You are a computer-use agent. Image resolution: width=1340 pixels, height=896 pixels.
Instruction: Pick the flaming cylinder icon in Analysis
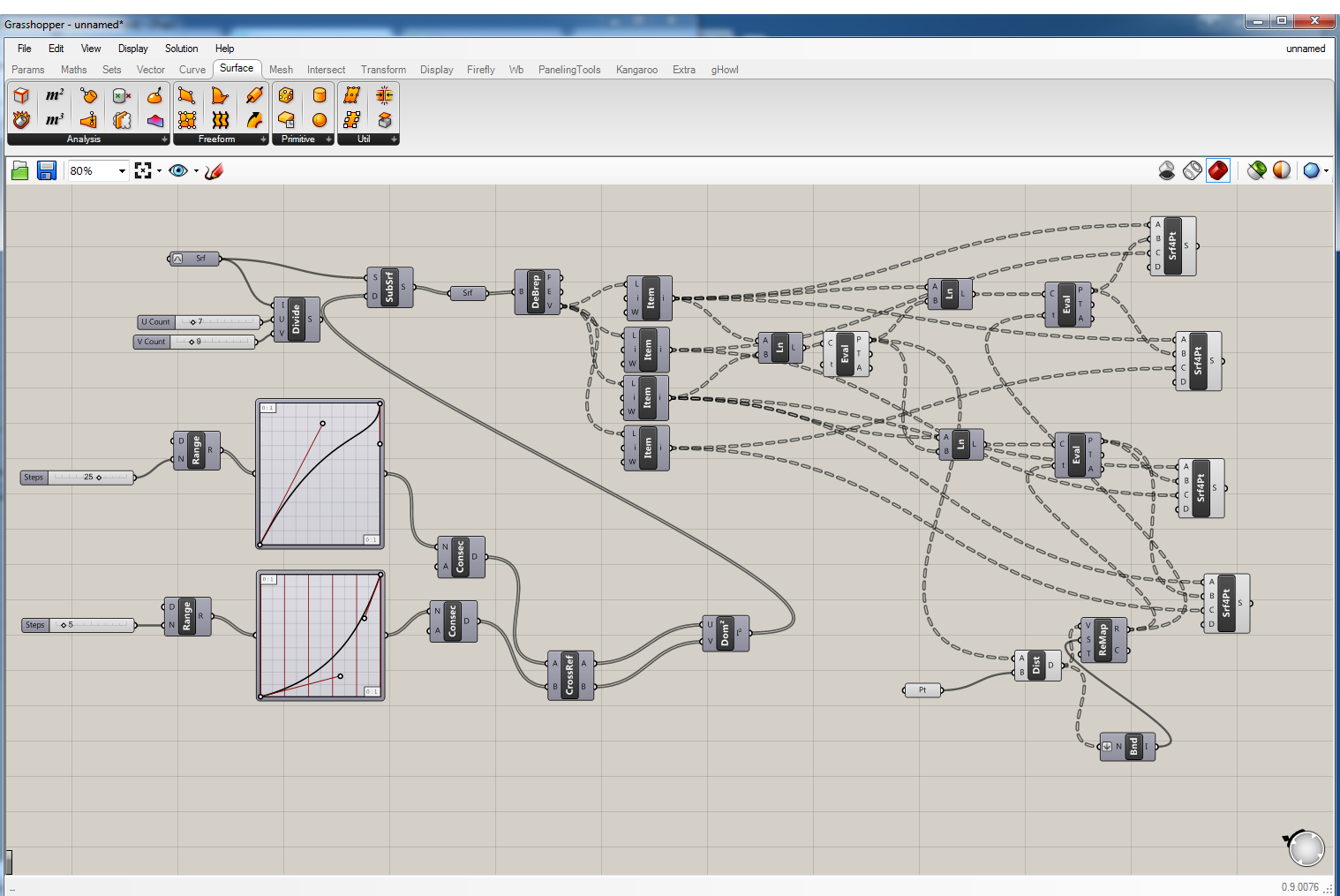coord(21,119)
